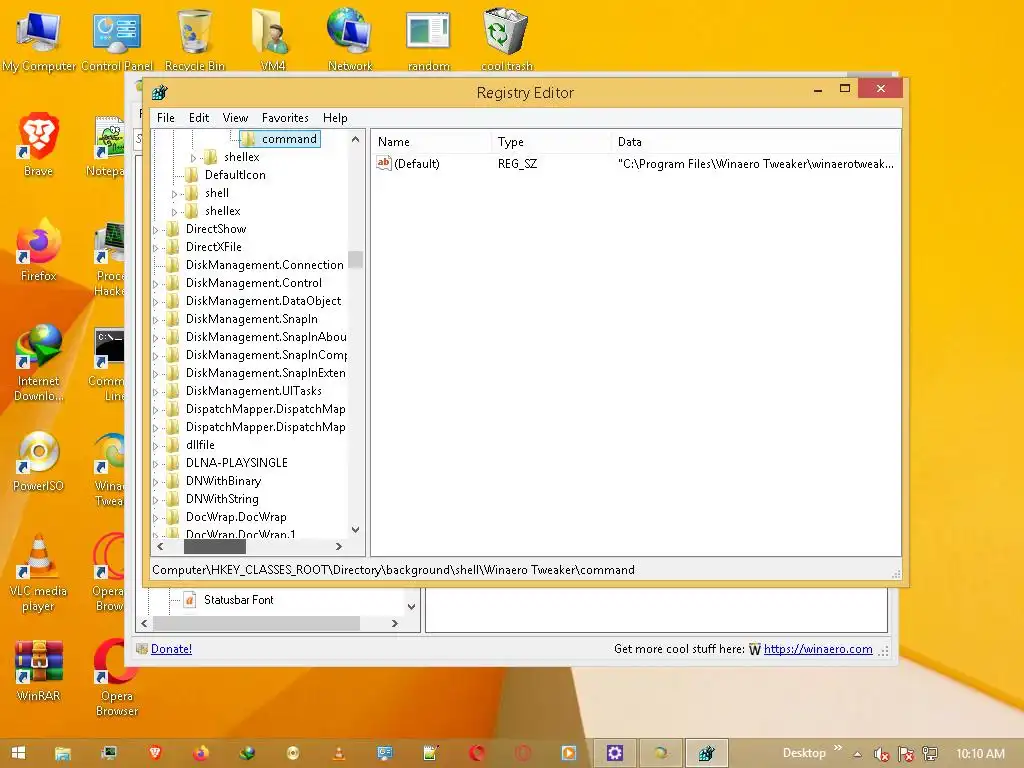This screenshot has width=1024, height=768.
Task: Open the random desktop icon
Action: point(428,40)
